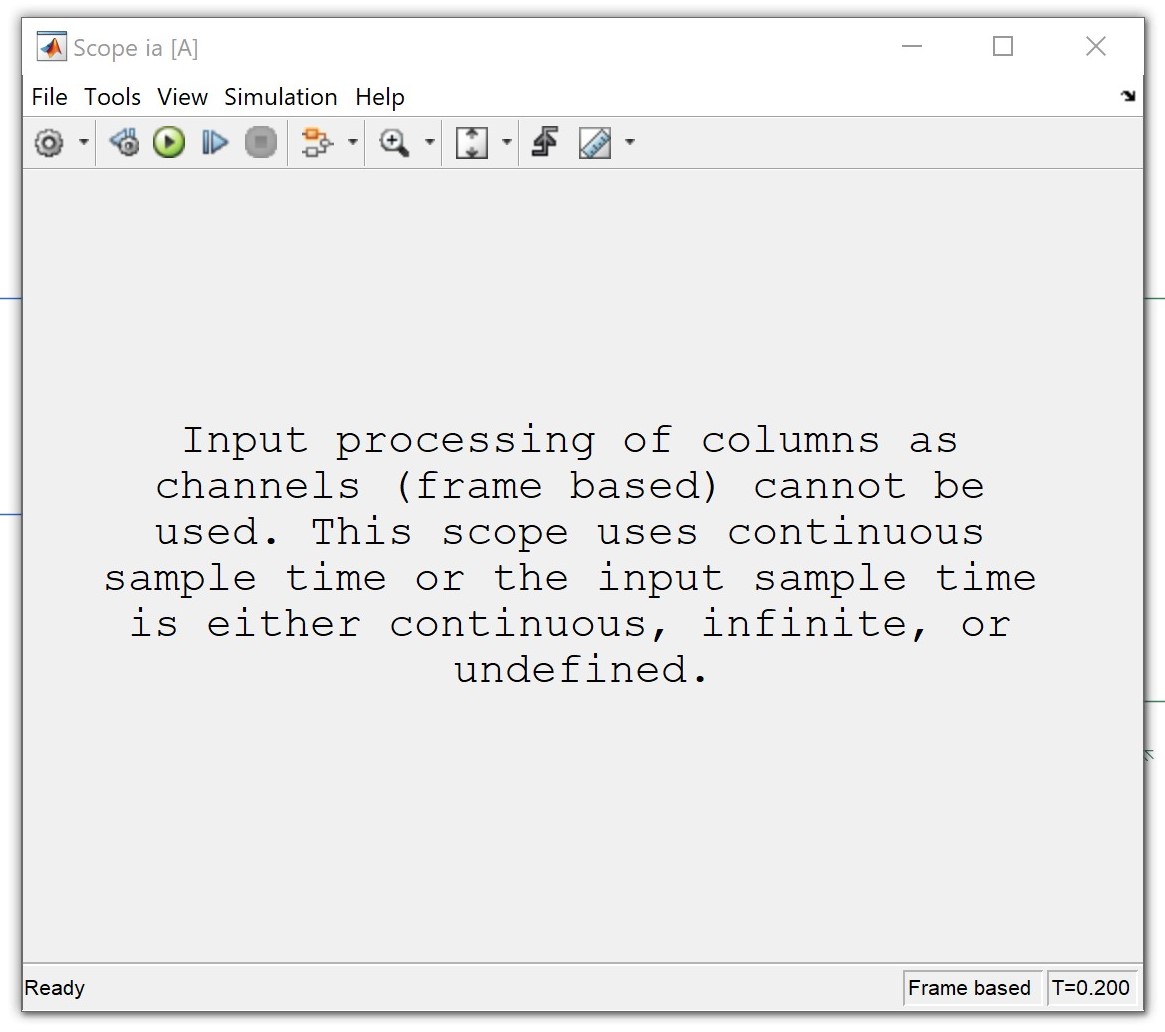Click the Scale Y-Axis Limits icon

pos(471,143)
